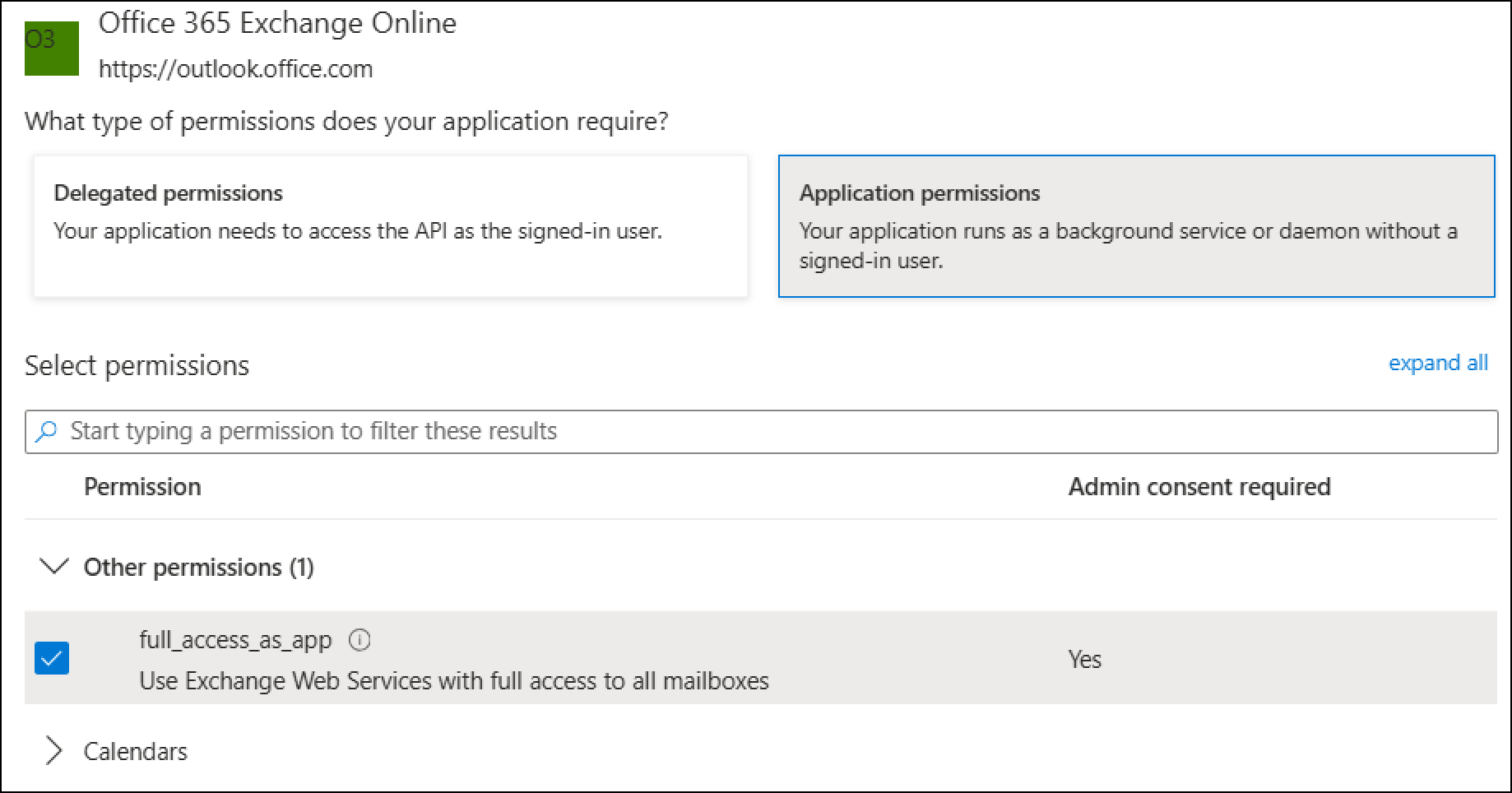The height and width of the screenshot is (793, 1512).
Task: Click the Admin consent required column header
Action: [x=1199, y=486]
